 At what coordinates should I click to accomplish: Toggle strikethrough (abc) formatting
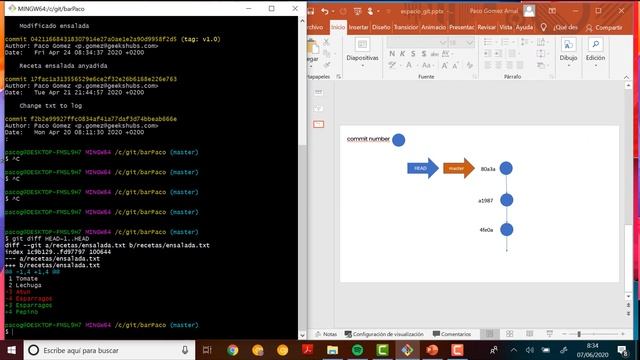point(434,54)
